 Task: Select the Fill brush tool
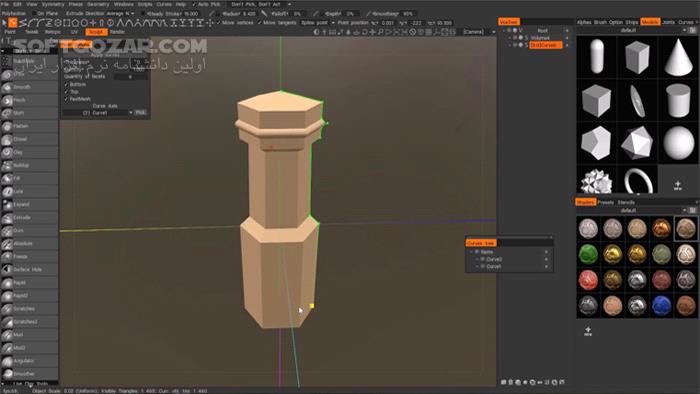29,178
